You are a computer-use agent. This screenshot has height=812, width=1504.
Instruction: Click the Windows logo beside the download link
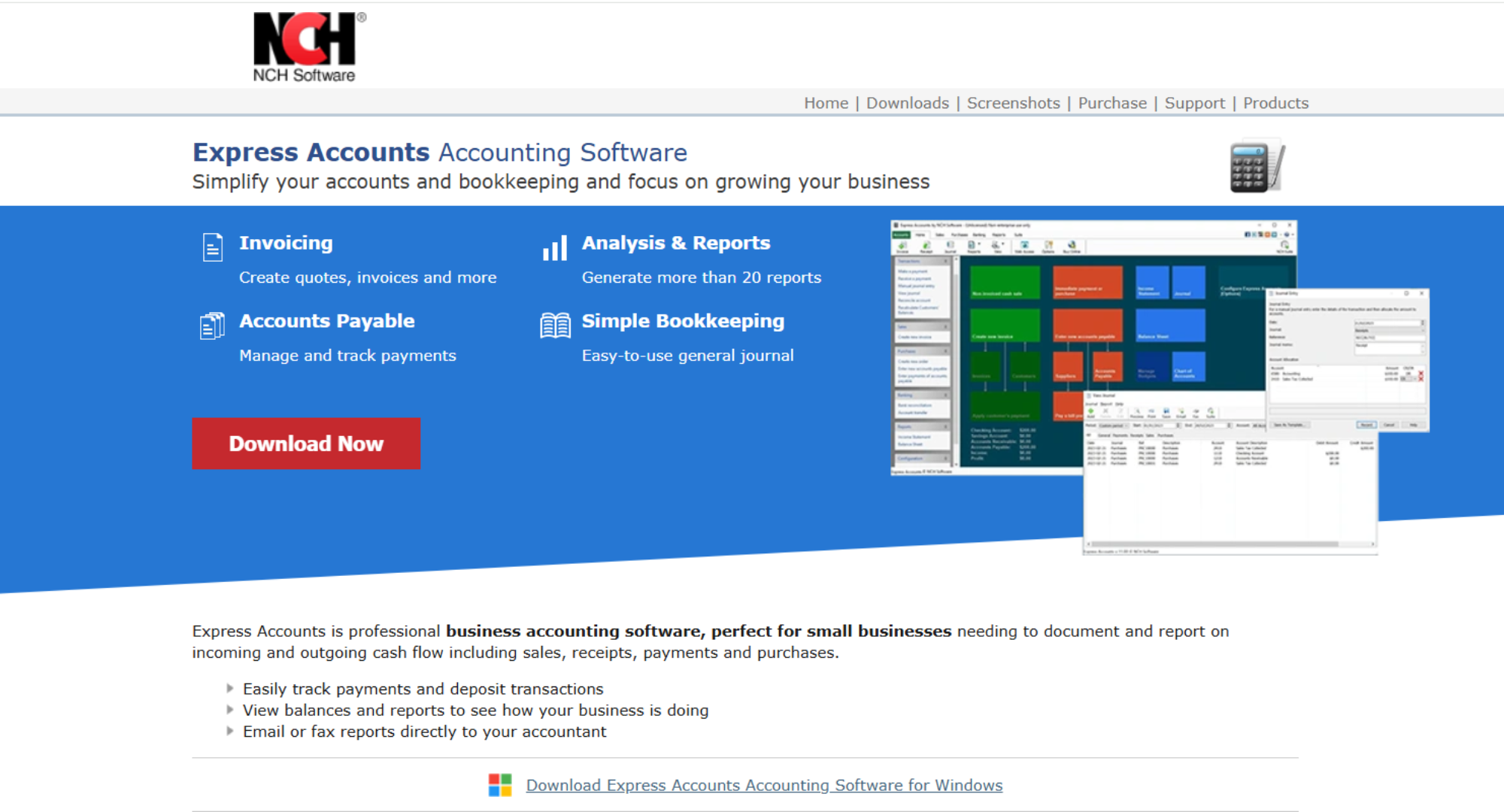[x=500, y=785]
